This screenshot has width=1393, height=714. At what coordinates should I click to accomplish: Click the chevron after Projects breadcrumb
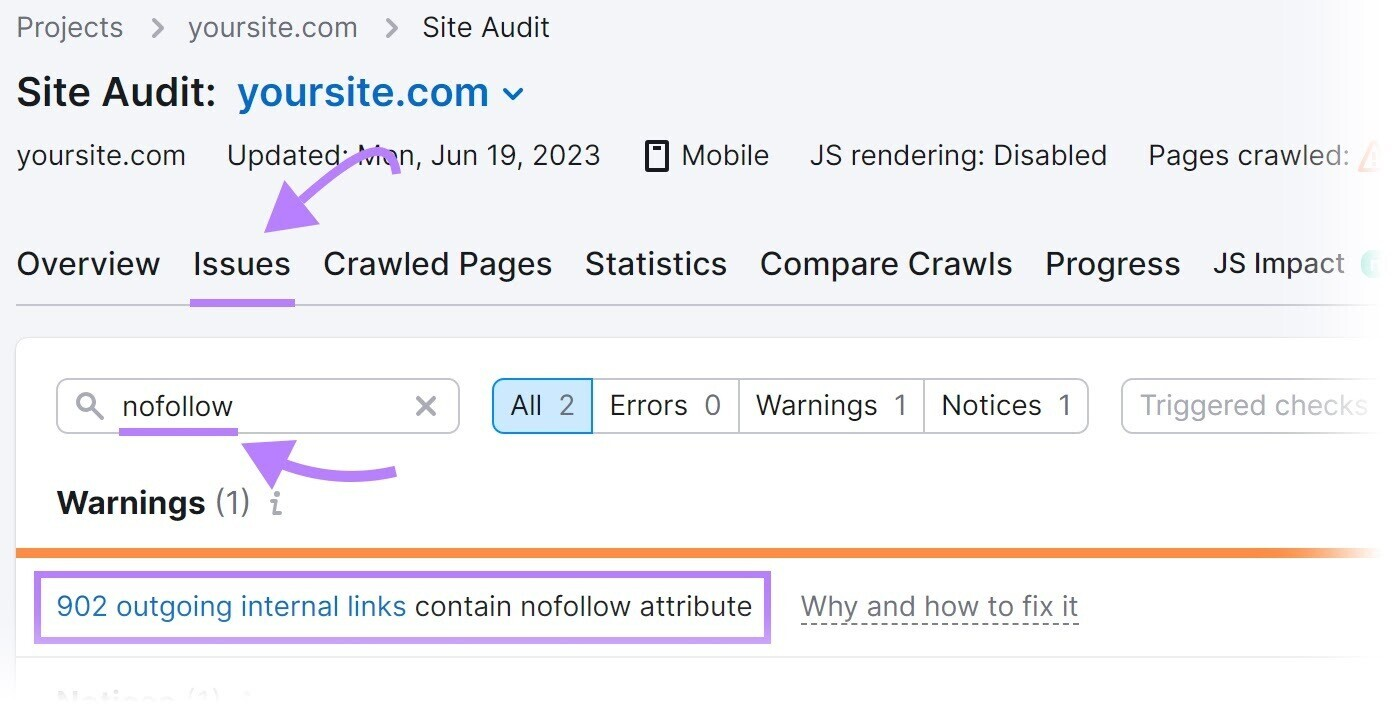click(156, 28)
